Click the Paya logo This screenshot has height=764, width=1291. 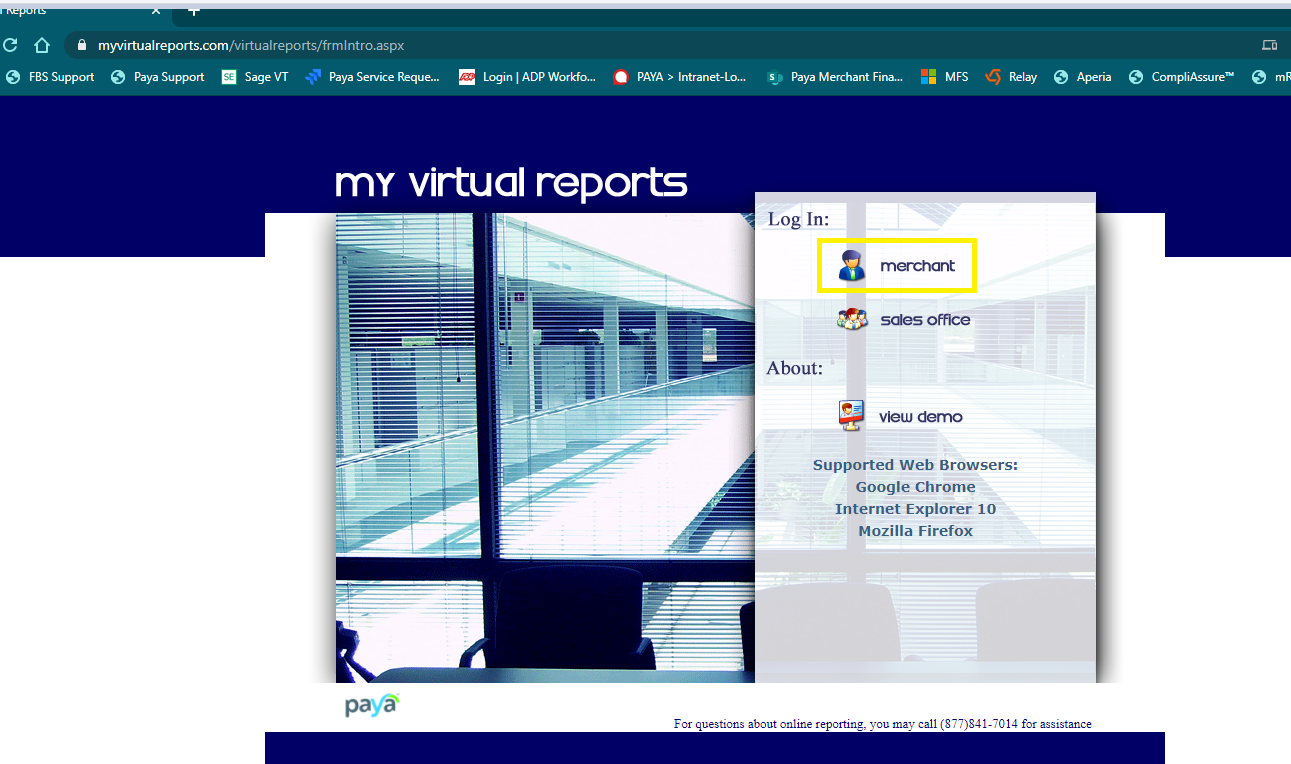point(372,705)
